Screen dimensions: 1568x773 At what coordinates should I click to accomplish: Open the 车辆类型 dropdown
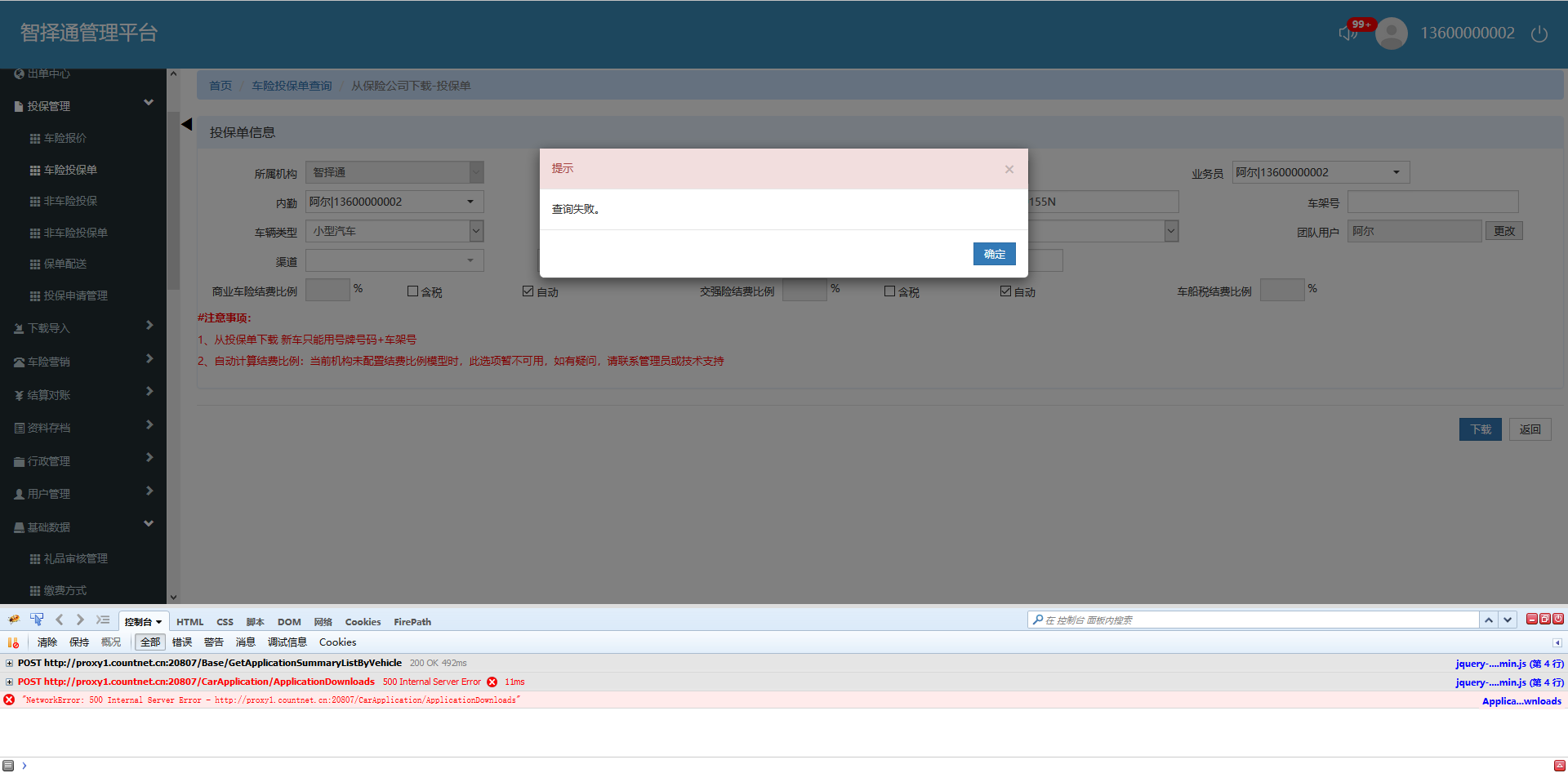tap(395, 231)
